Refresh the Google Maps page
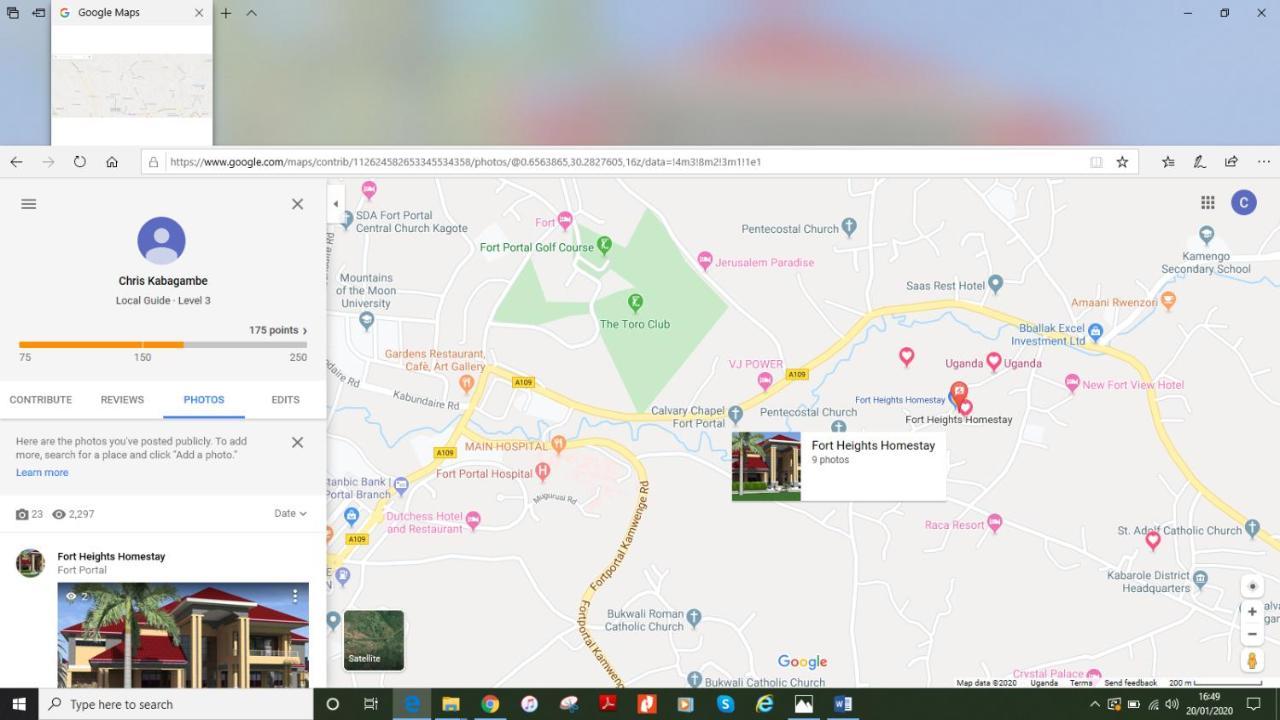The image size is (1280, 720). pyautogui.click(x=80, y=162)
